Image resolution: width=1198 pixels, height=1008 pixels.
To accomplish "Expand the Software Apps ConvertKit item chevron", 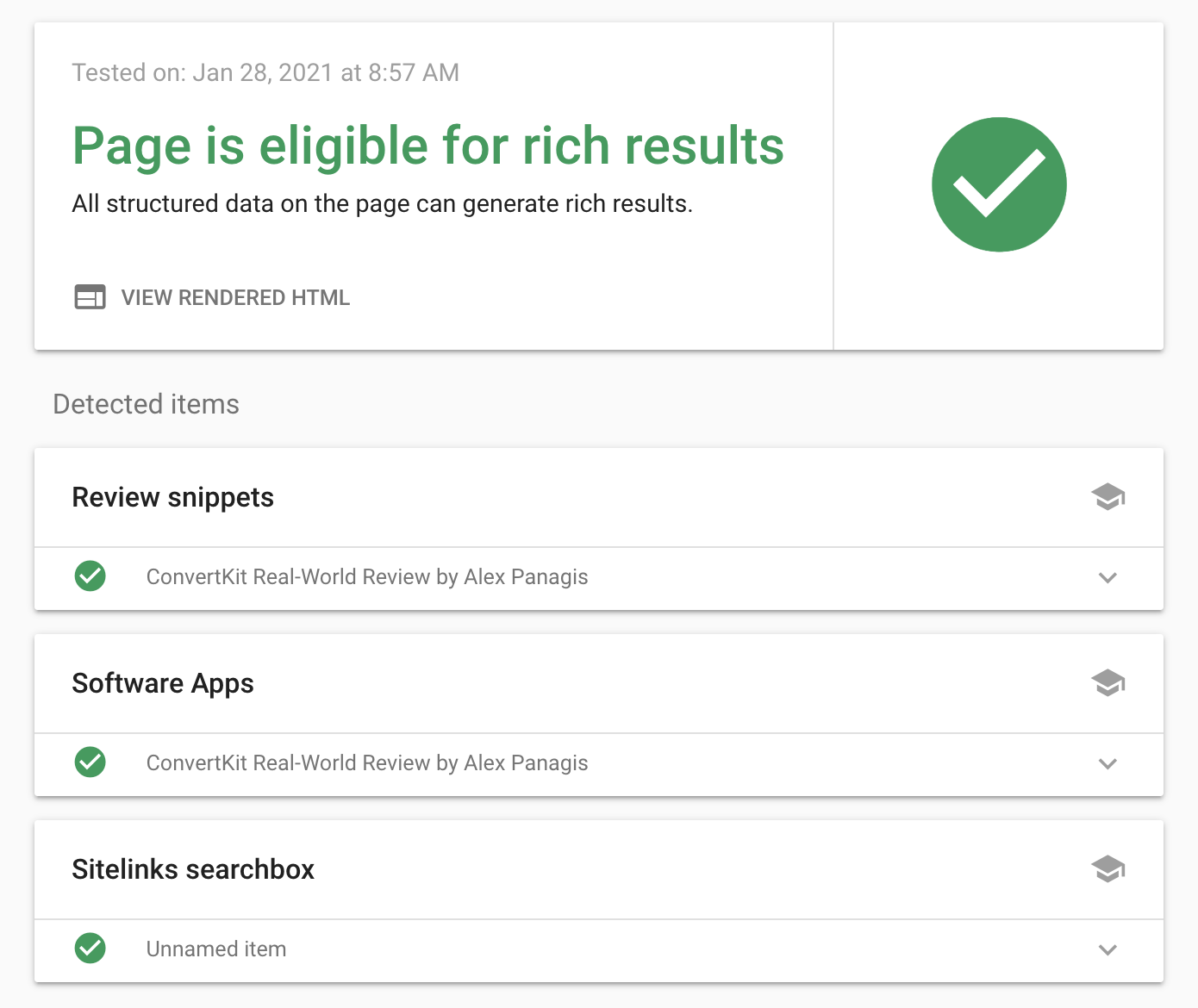I will click(1108, 764).
